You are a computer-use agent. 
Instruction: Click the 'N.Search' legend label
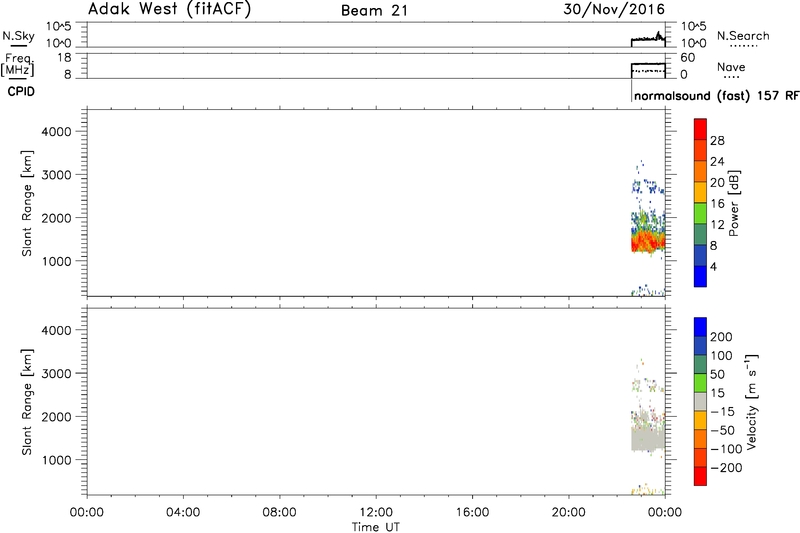pyautogui.click(x=743, y=36)
